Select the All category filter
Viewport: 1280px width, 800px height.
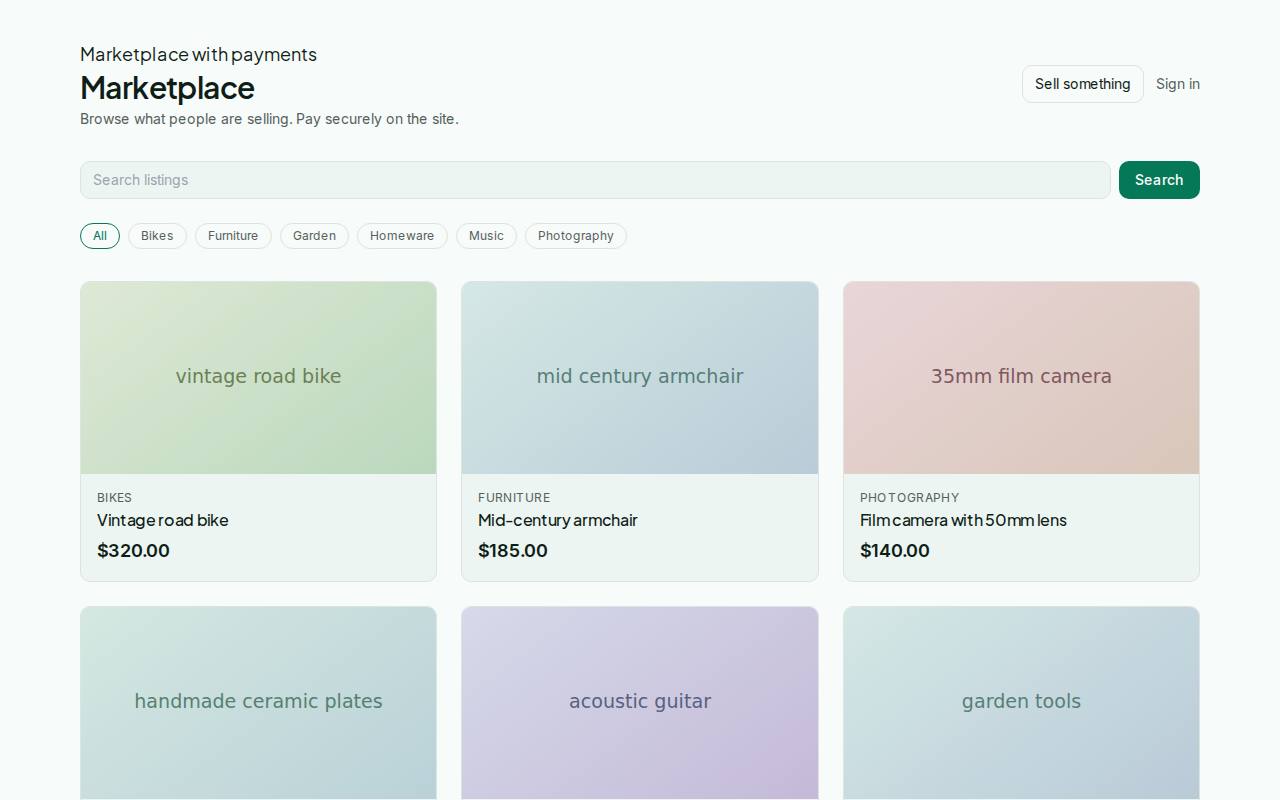(x=100, y=236)
